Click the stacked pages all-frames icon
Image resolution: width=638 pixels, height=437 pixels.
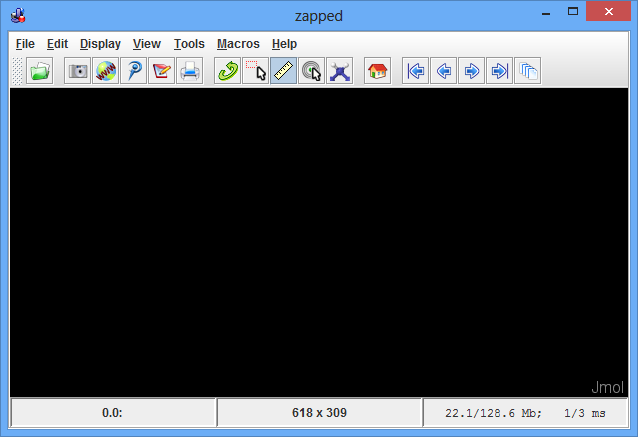tap(528, 71)
